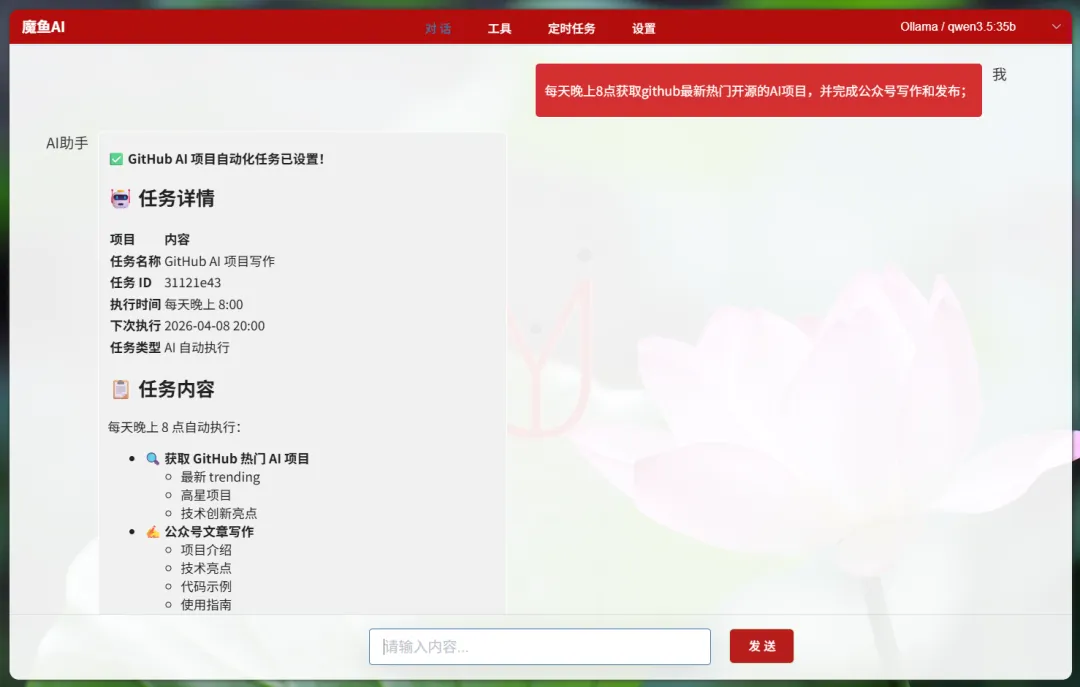Click the 执行时间 row label
The height and width of the screenshot is (687, 1080).
pyautogui.click(x=135, y=305)
